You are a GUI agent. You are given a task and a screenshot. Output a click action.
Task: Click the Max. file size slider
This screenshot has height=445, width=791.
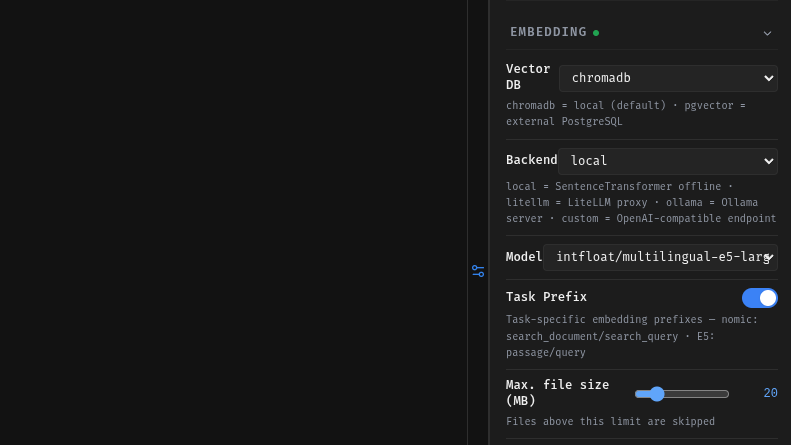click(682, 394)
